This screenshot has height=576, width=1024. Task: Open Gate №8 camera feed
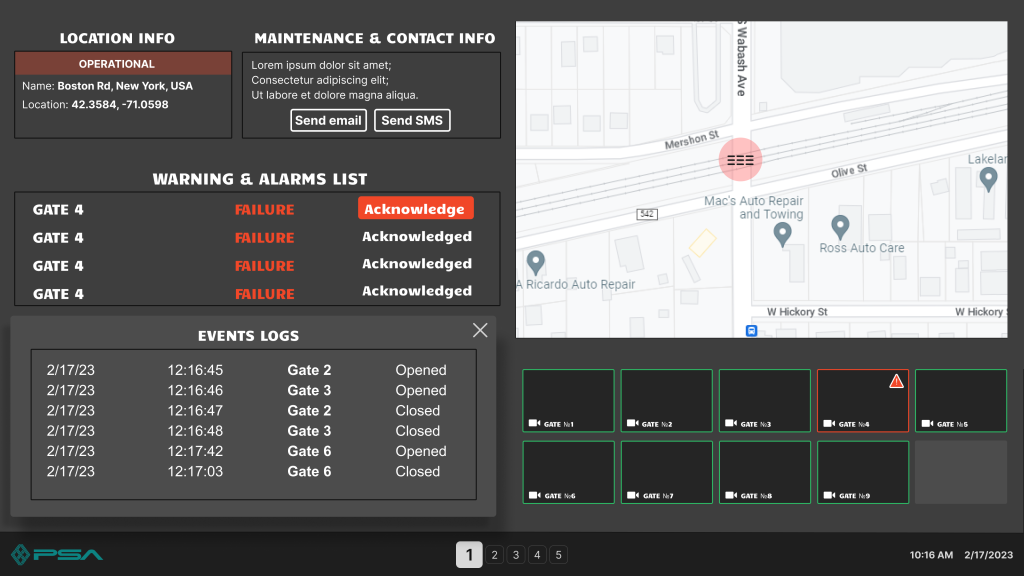click(765, 472)
